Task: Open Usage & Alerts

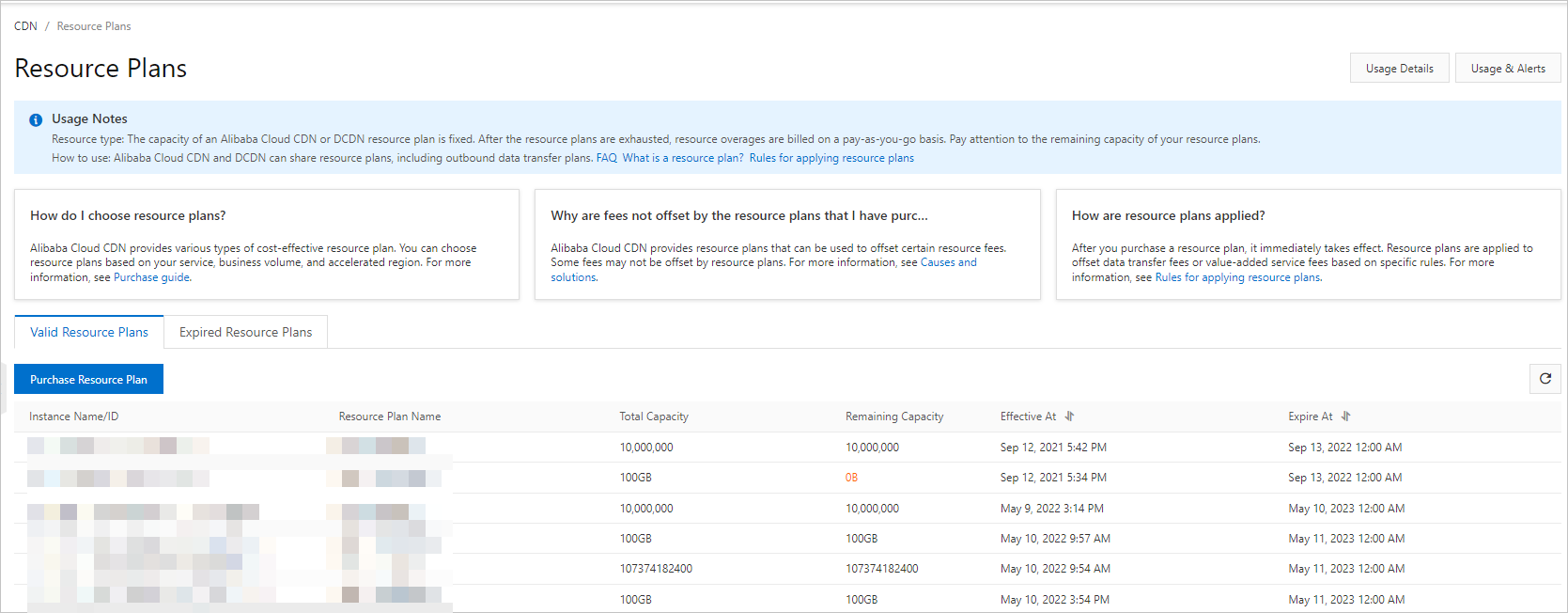Action: 1507,69
